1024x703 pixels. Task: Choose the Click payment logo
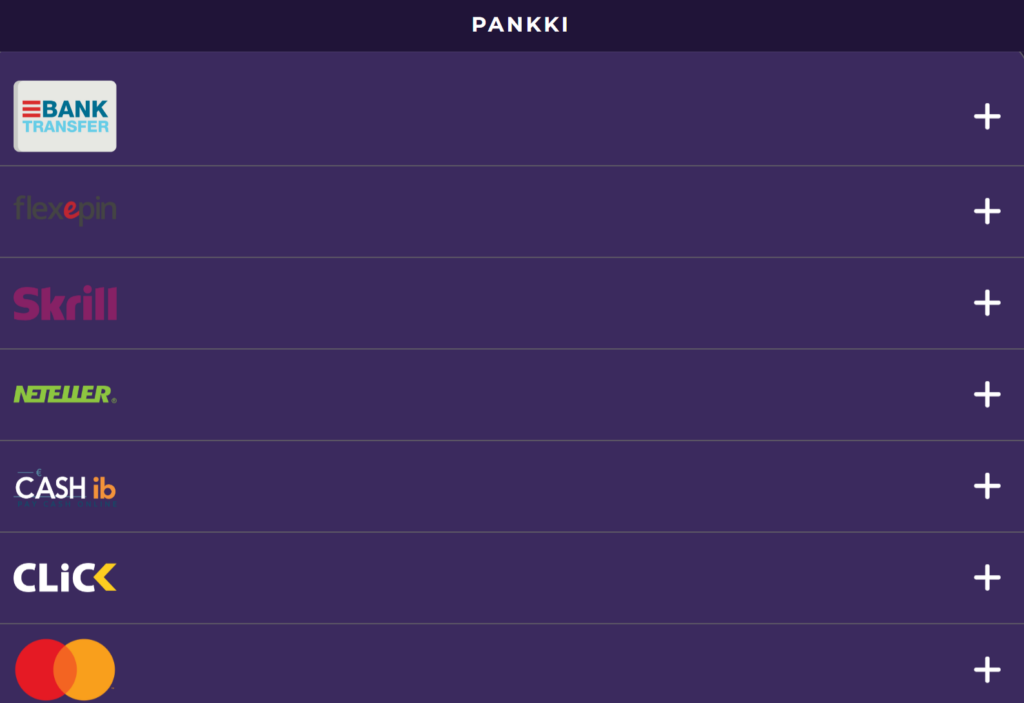point(65,577)
